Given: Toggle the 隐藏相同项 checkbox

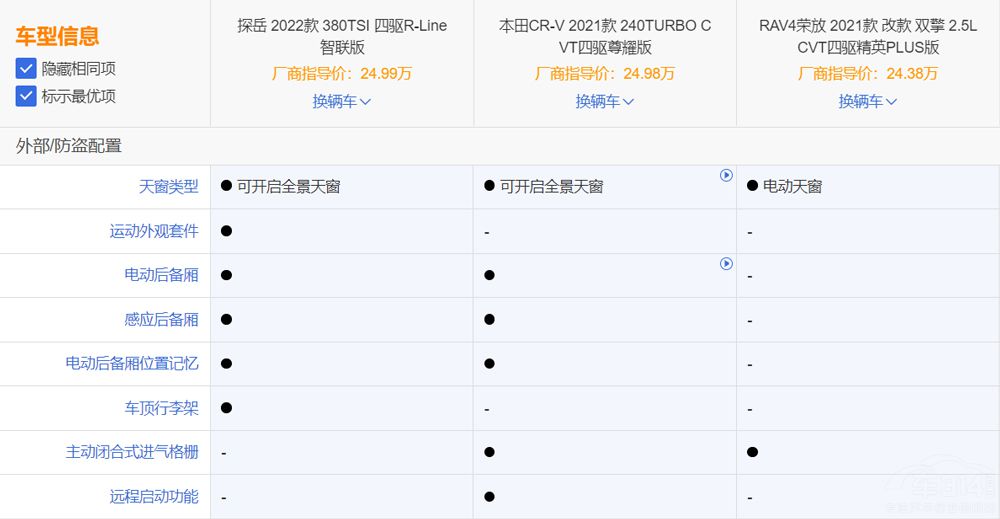Looking at the screenshot, I should click(27, 69).
